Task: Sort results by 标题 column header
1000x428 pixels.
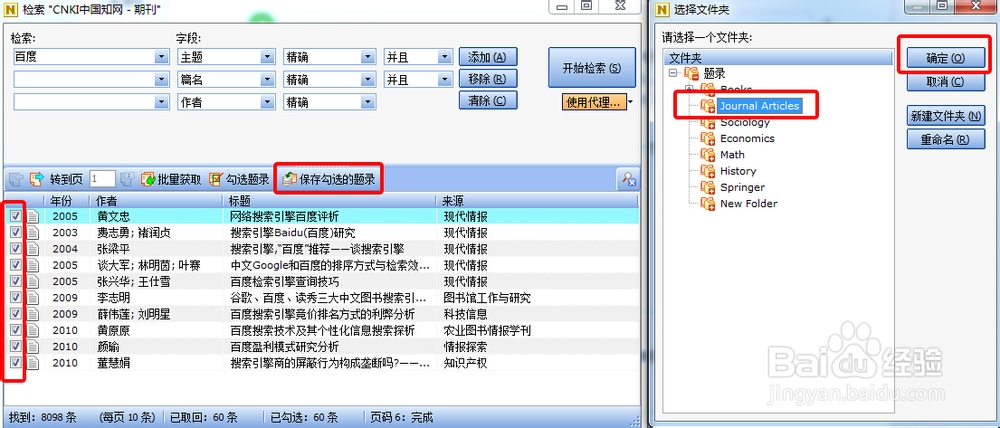Action: 330,200
